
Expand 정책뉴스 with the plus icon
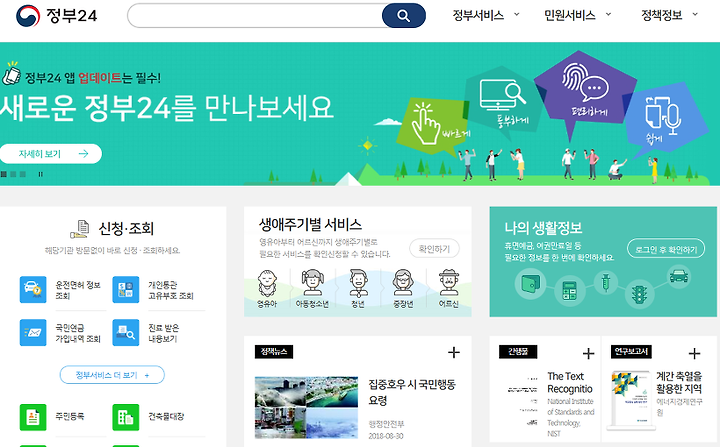[454, 352]
